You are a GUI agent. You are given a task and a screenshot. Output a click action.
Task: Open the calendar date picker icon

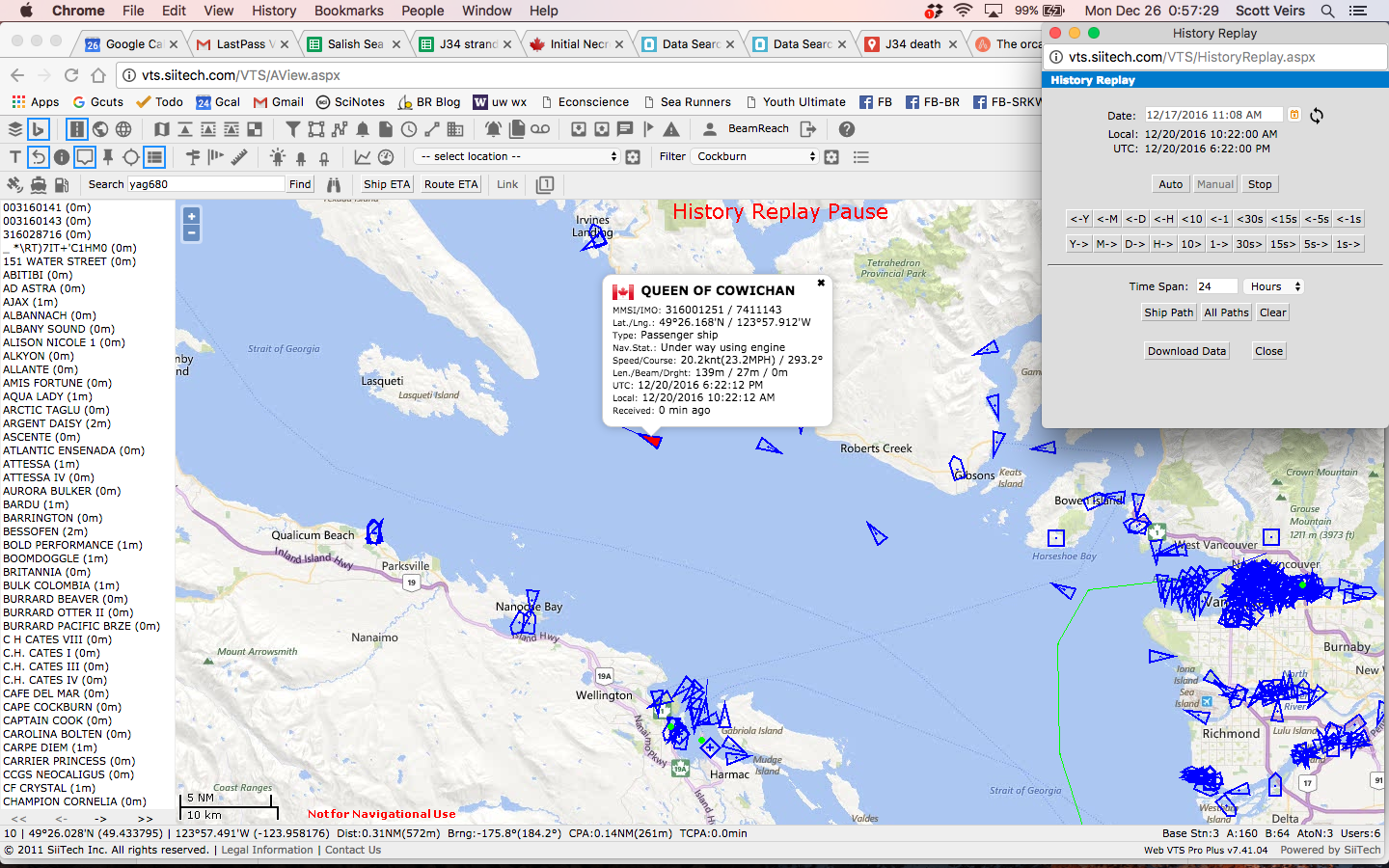1294,115
